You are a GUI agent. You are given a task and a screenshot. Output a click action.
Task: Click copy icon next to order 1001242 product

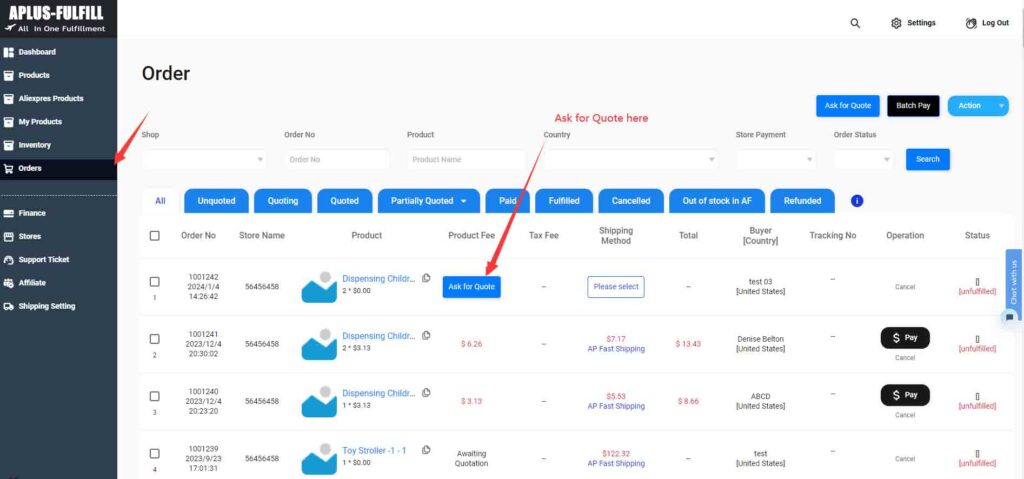(x=426, y=278)
